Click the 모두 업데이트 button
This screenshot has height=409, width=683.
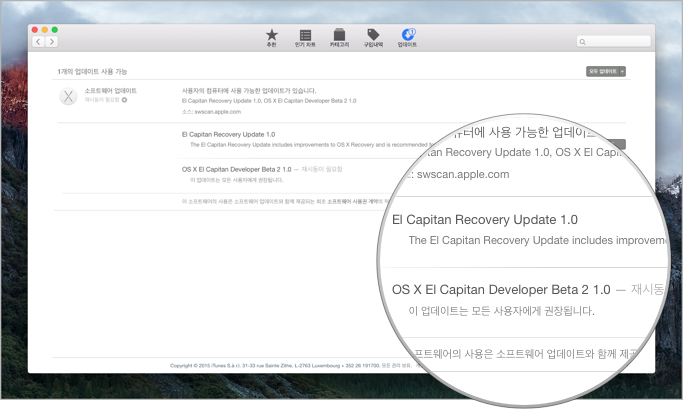(603, 71)
